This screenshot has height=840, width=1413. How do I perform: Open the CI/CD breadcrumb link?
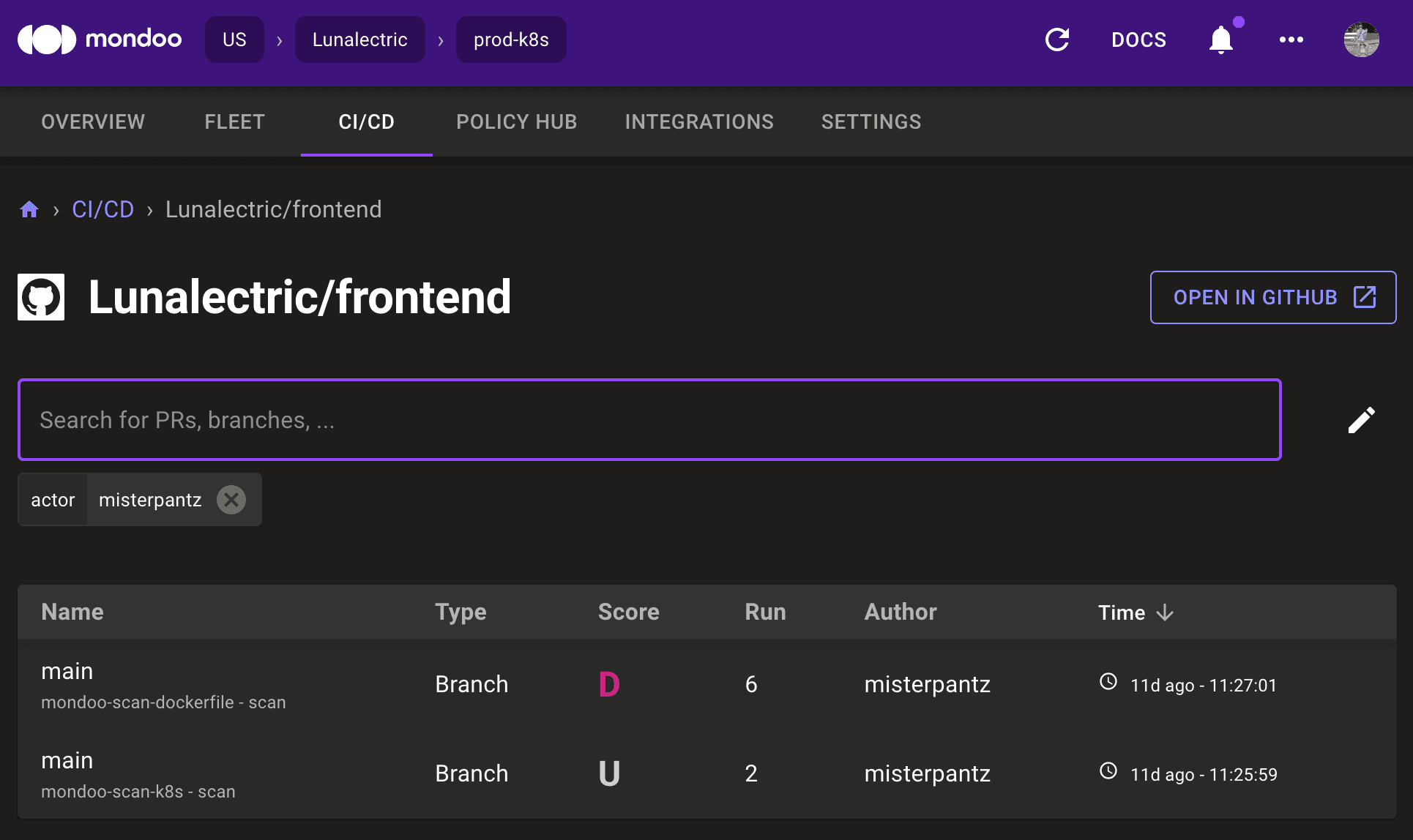(102, 209)
